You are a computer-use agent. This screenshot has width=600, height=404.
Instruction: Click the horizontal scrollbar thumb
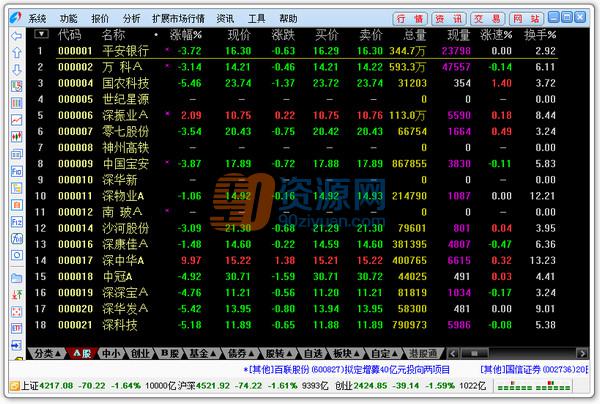click(474, 354)
